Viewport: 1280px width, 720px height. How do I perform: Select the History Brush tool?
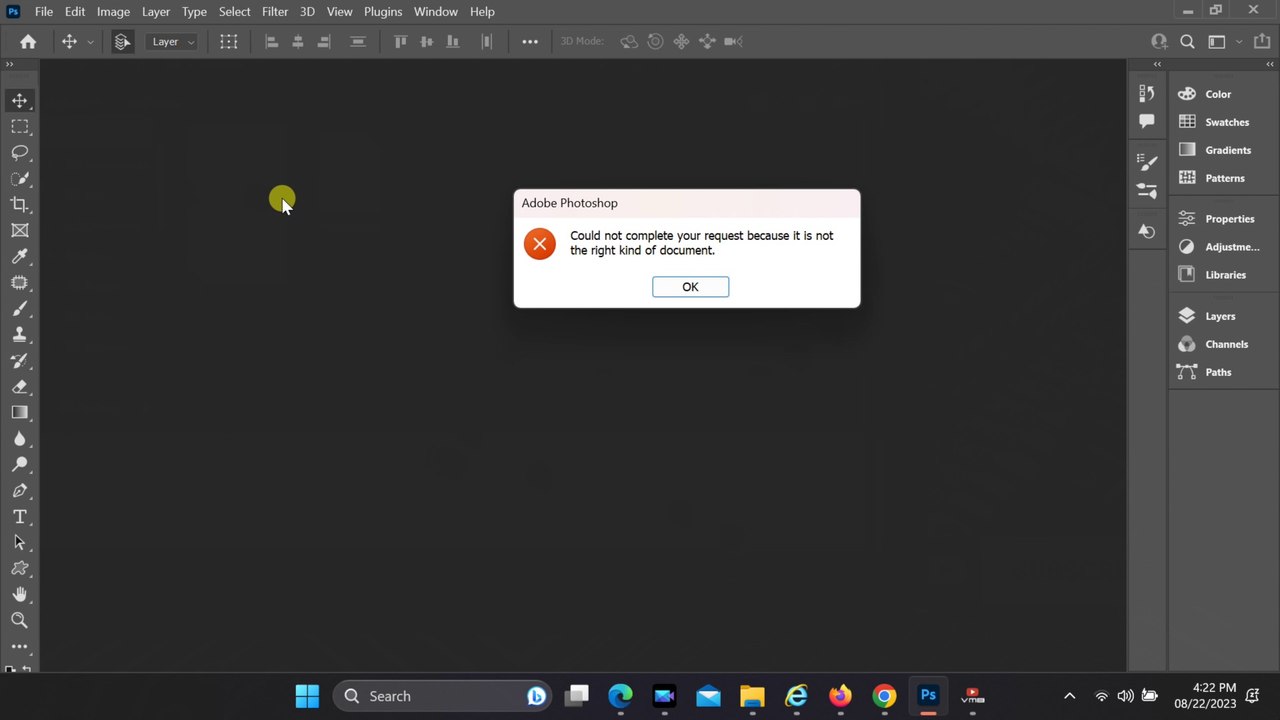[19, 360]
